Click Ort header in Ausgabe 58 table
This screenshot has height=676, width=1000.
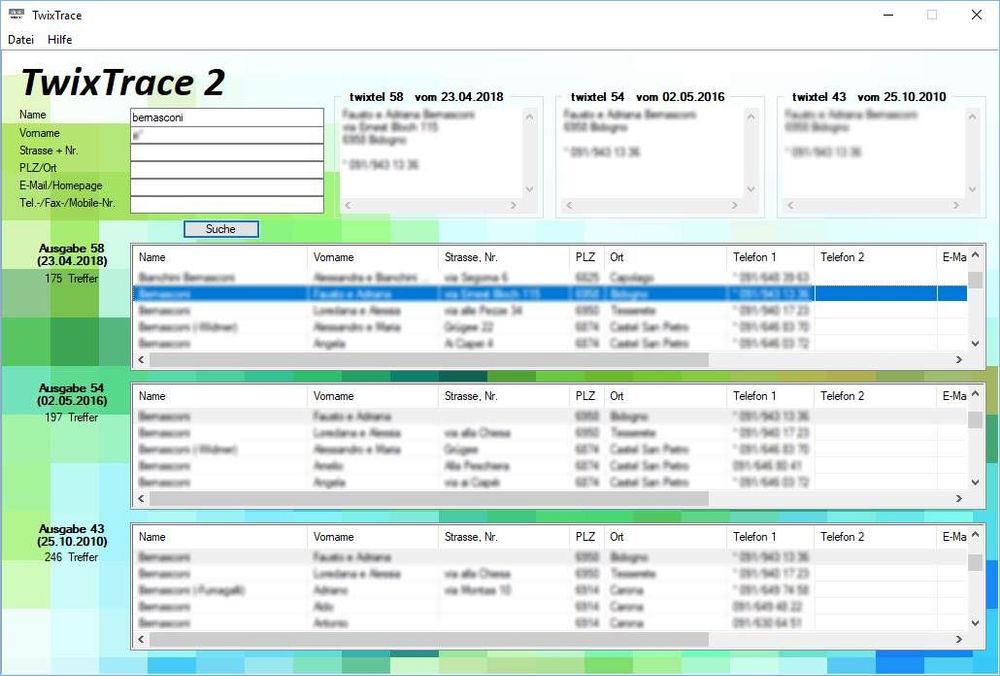(665, 258)
